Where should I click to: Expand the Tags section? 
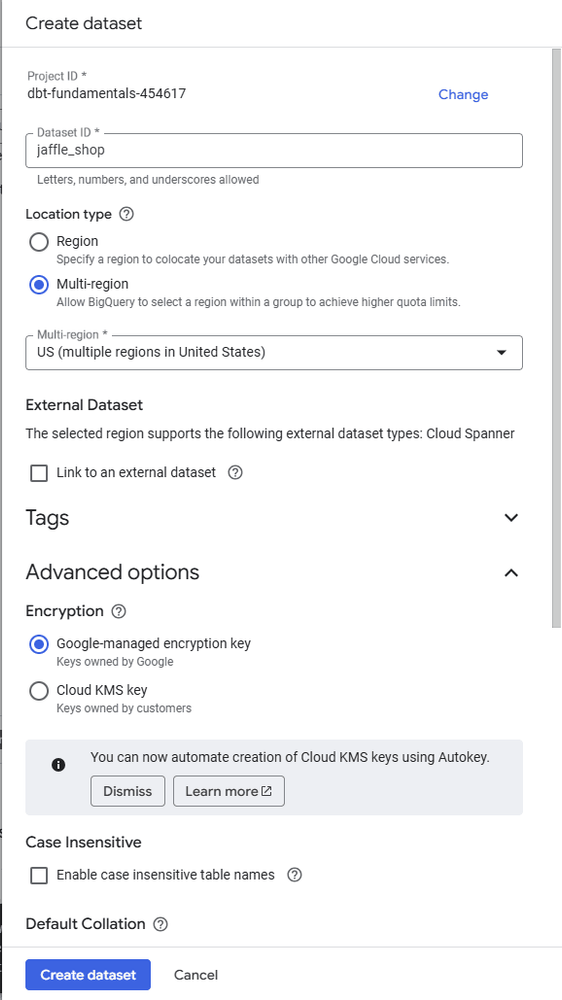511,517
